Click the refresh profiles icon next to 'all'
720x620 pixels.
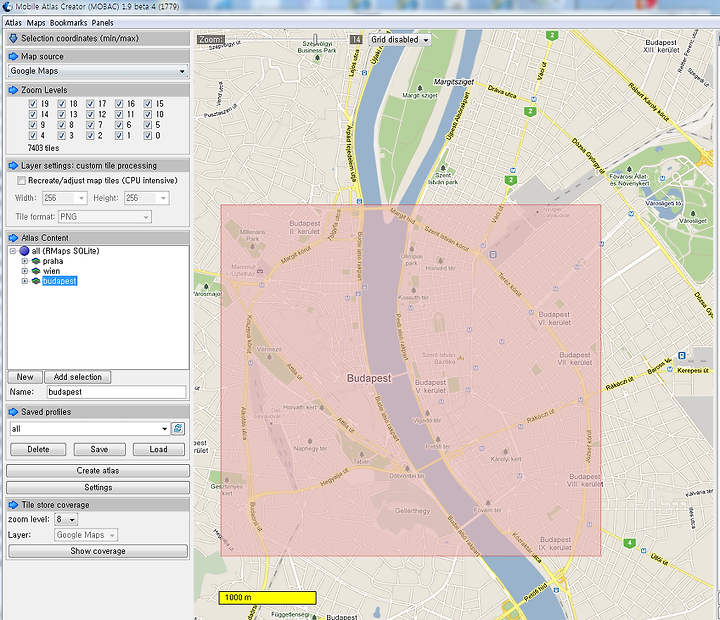click(x=178, y=428)
